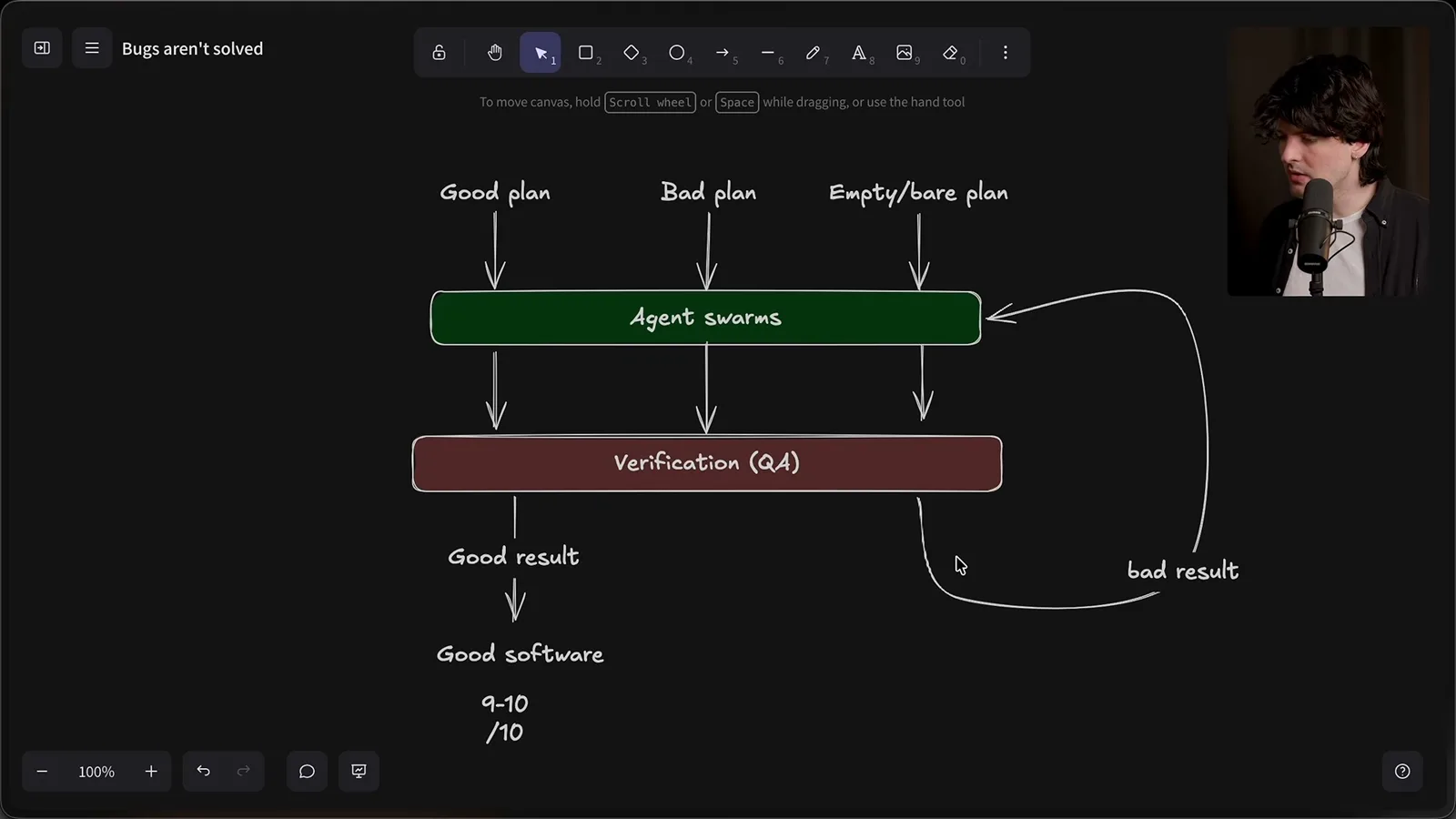The height and width of the screenshot is (819, 1456).
Task: Reset zoom via the 100% label
Action: 96,772
